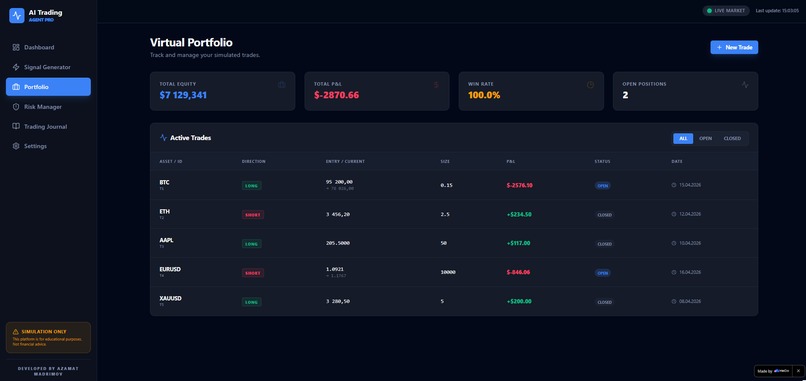Click the Made by badge link

point(773,371)
